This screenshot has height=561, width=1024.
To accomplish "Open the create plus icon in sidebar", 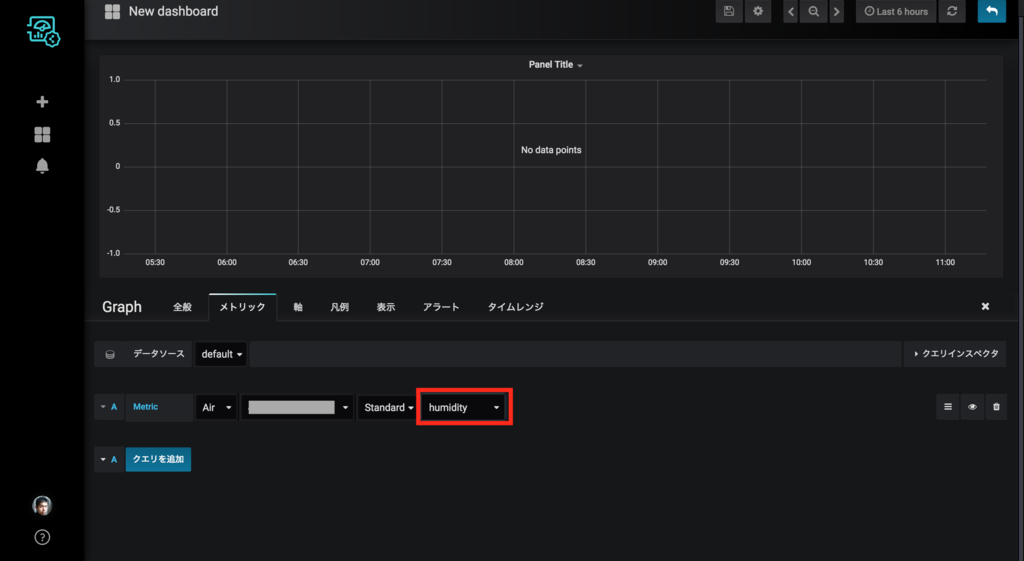I will 42,102.
